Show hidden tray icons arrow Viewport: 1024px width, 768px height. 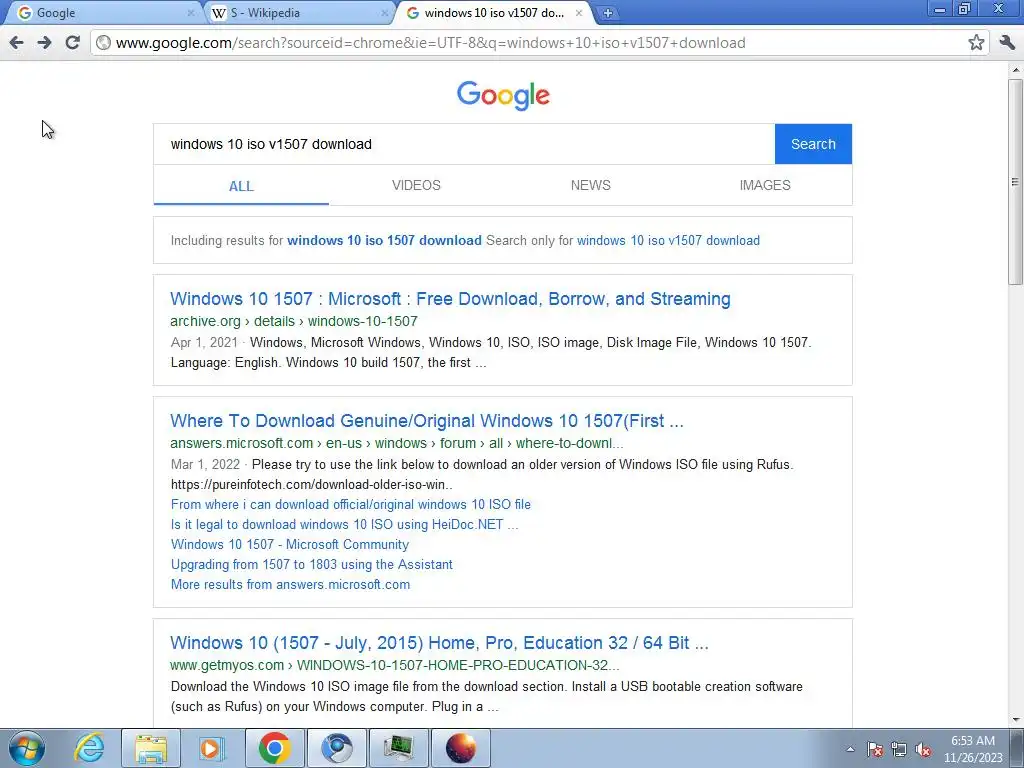pos(850,749)
